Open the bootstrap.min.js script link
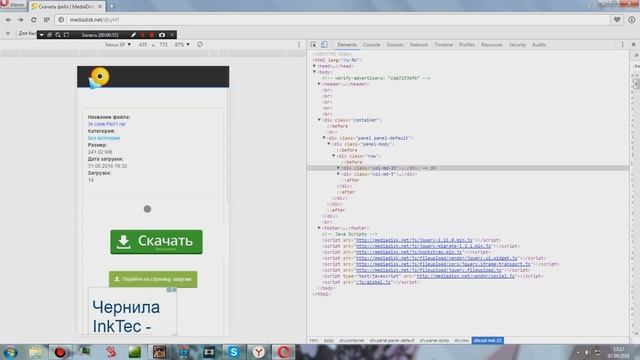This screenshot has height=360, width=640. 409,252
